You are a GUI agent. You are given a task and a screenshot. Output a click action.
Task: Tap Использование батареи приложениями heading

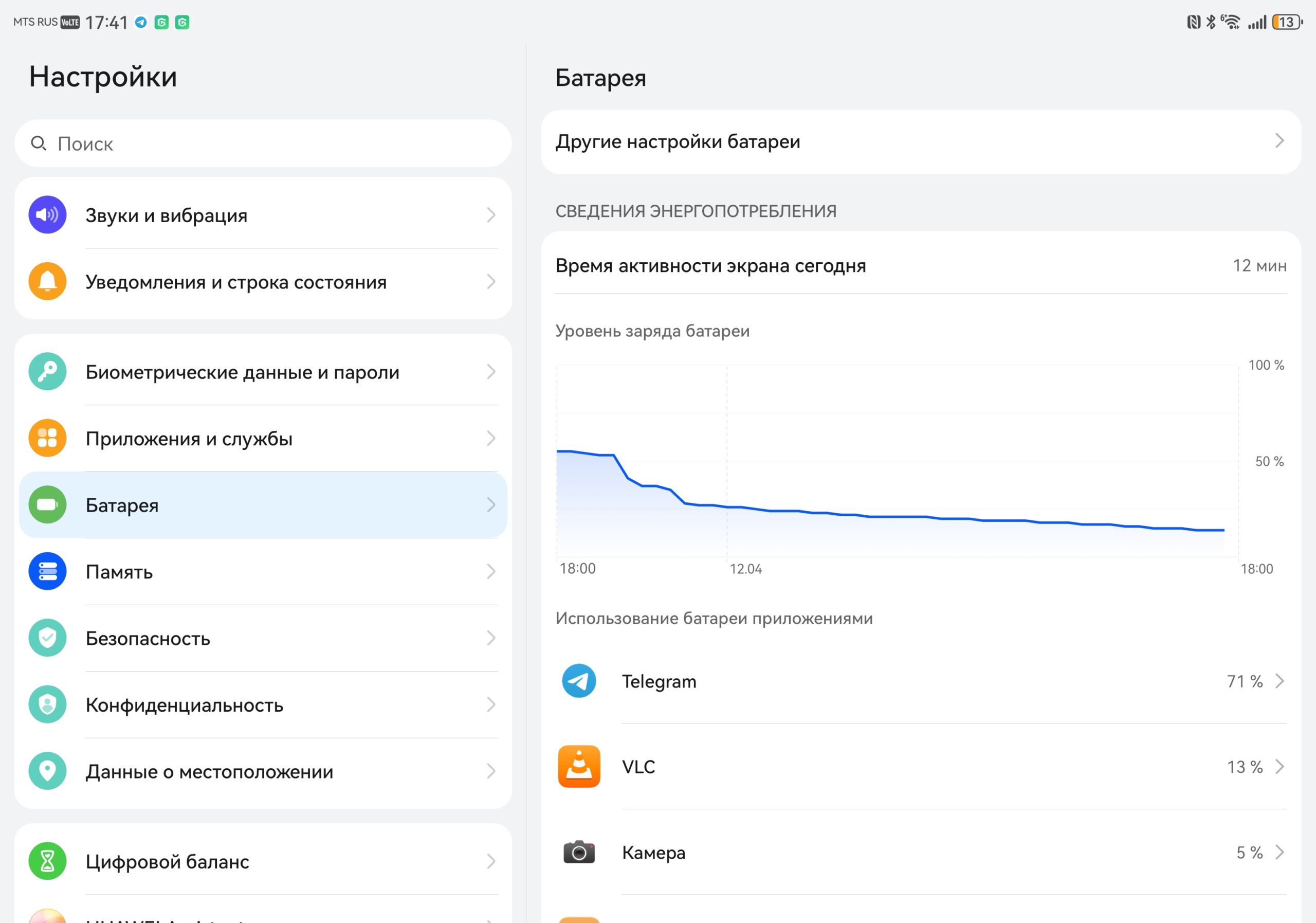pos(714,619)
